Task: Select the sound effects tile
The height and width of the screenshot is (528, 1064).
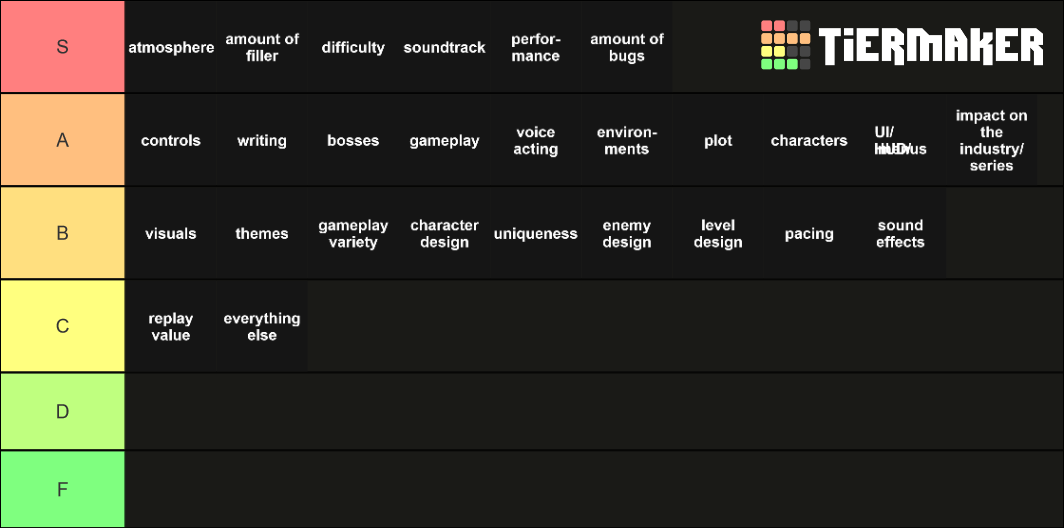Action: coord(900,233)
